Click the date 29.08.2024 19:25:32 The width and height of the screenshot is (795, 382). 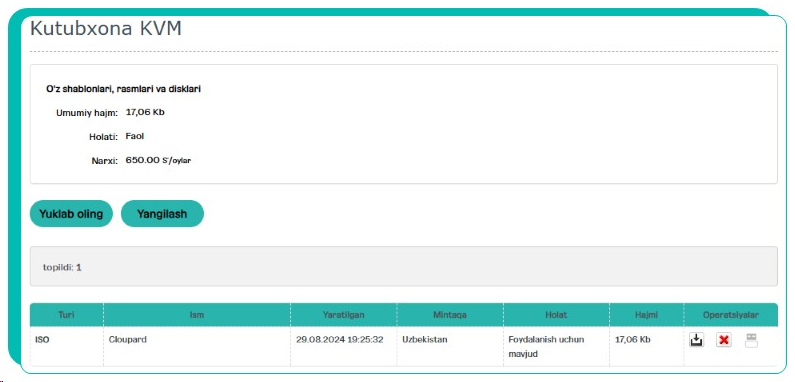tap(339, 339)
